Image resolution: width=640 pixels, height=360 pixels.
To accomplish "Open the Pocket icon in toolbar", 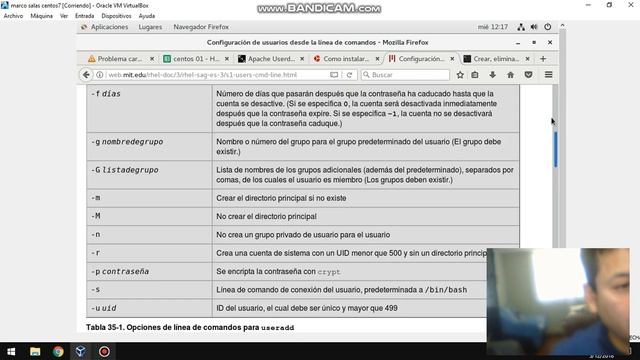I will point(528,75).
